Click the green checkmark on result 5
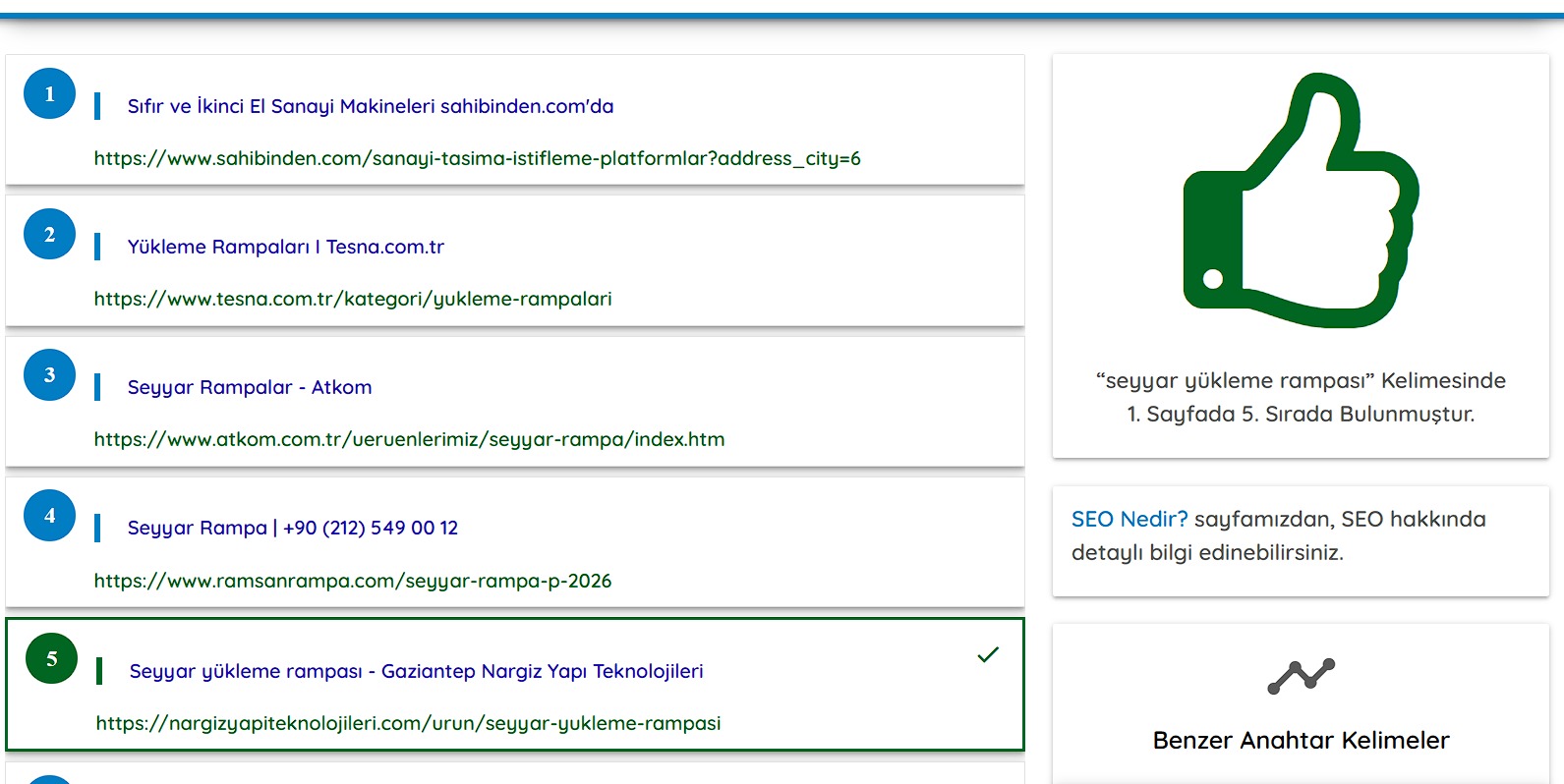 988,654
